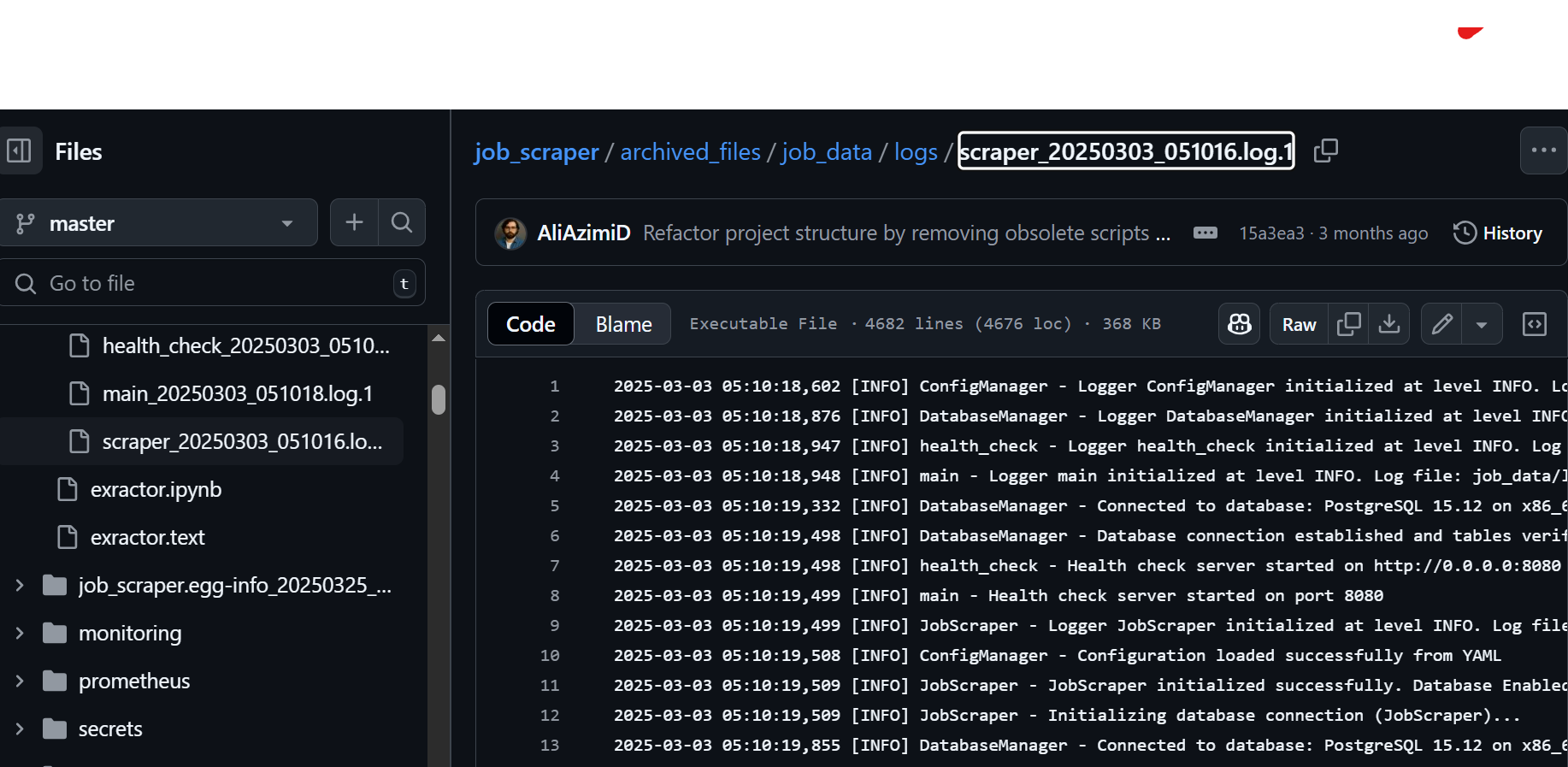Image resolution: width=1568 pixels, height=767 pixels.
Task: Click log line 'Health check server started on port 8080'
Action: click(x=998, y=595)
